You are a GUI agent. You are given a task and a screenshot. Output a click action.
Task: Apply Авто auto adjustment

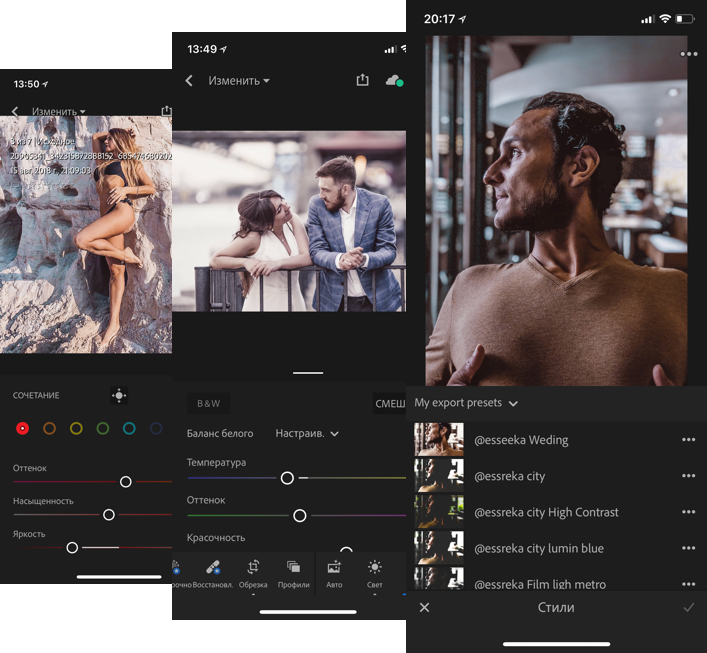(x=334, y=574)
